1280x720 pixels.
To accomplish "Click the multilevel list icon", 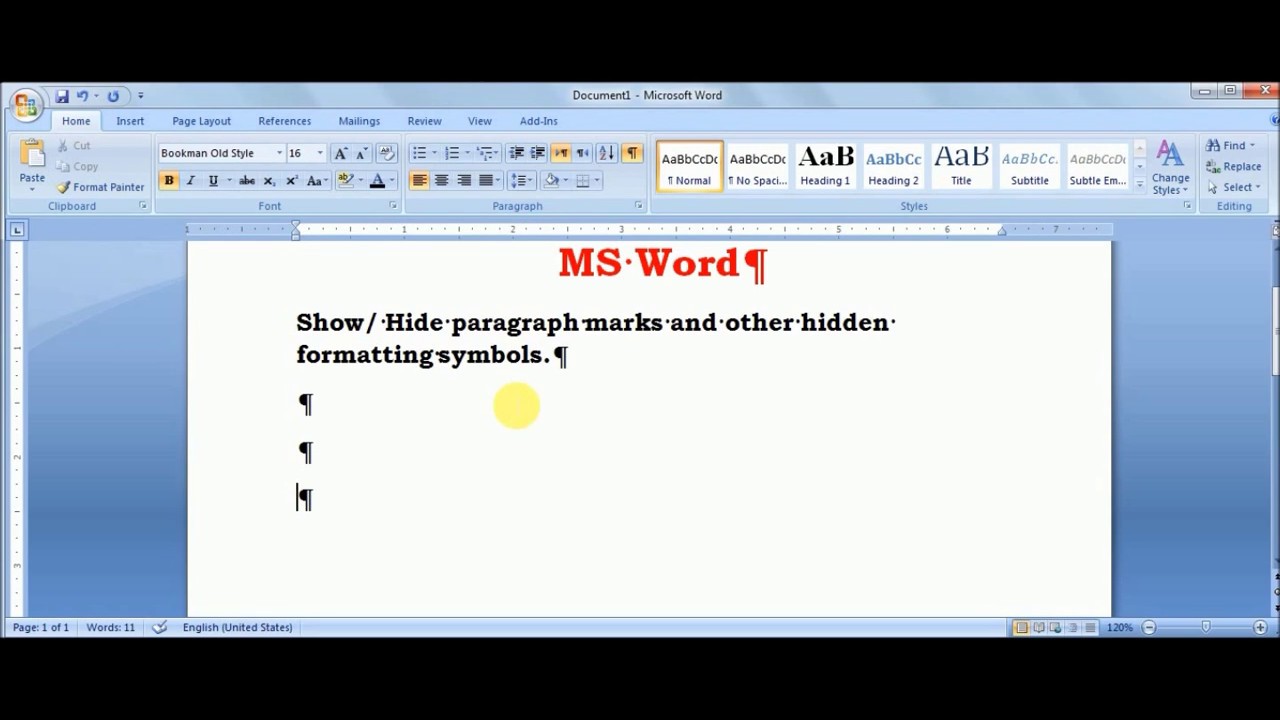I will [x=484, y=153].
